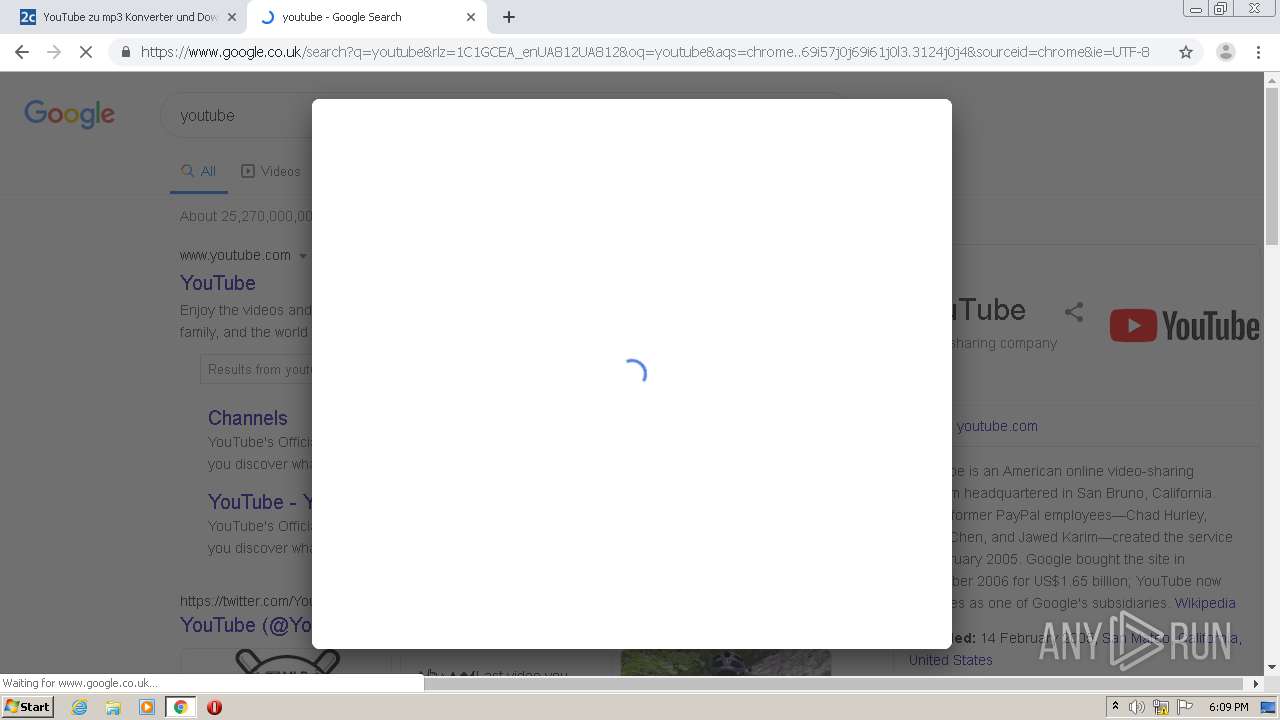Open the Wikipedia source link
This screenshot has width=1280, height=720.
point(1205,603)
